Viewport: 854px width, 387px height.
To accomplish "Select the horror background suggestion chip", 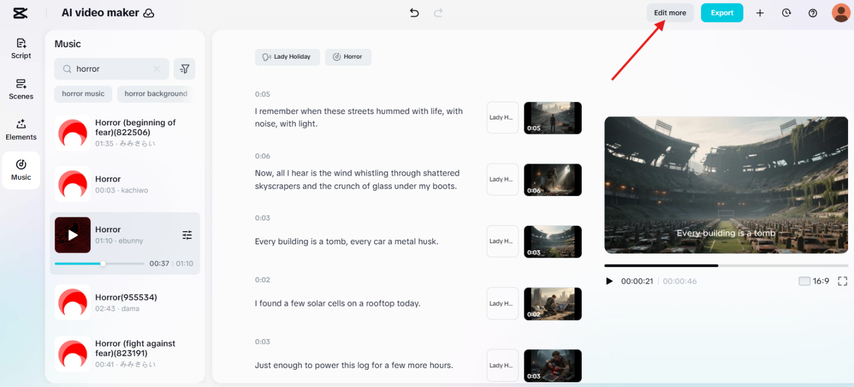I will point(156,94).
